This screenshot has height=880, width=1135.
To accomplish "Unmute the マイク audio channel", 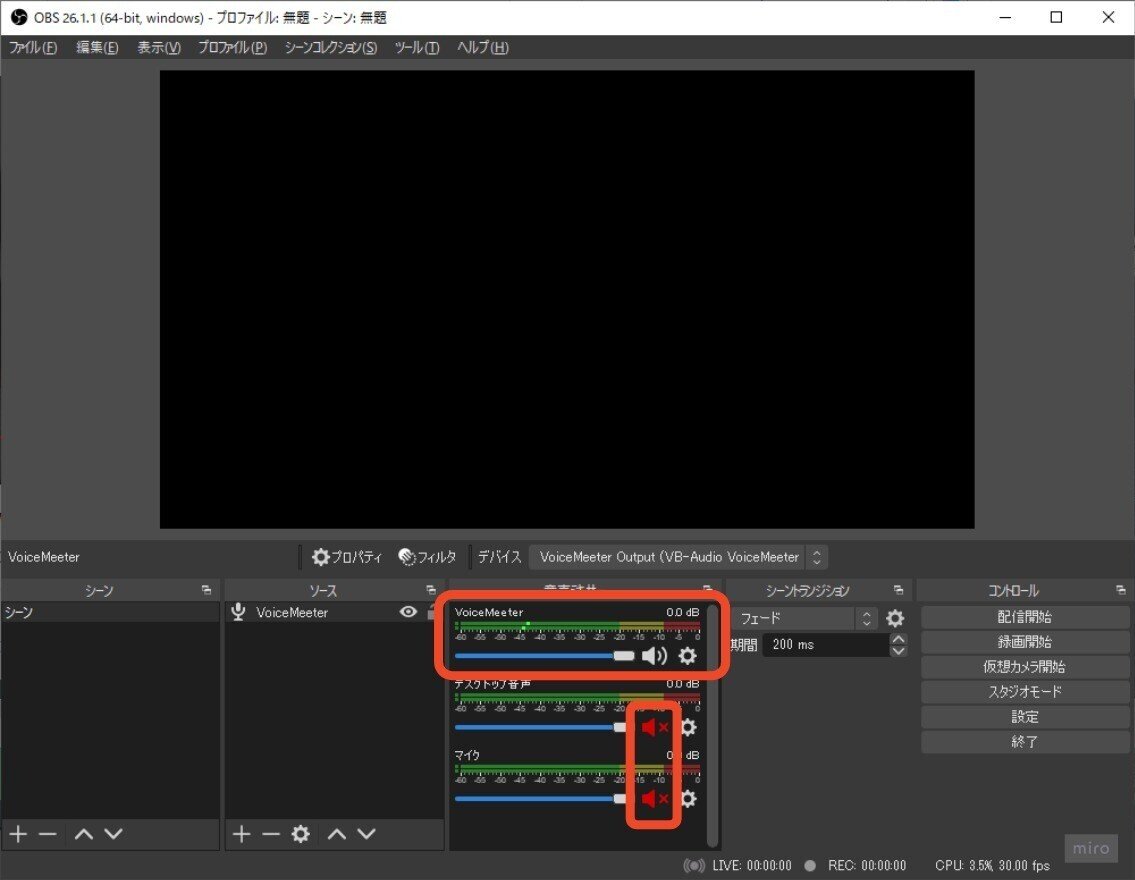I will (x=654, y=798).
